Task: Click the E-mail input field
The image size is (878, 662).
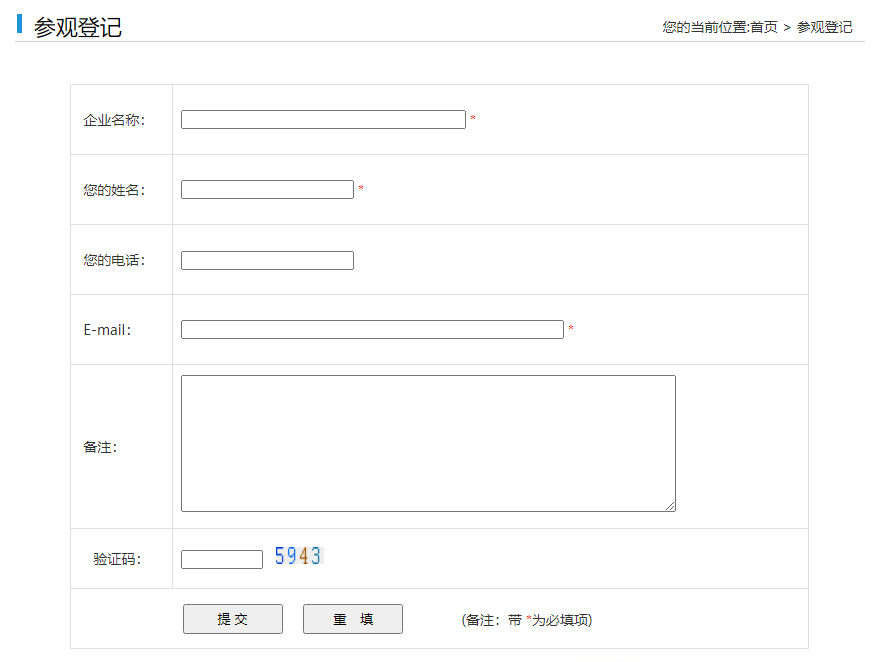Action: point(372,329)
